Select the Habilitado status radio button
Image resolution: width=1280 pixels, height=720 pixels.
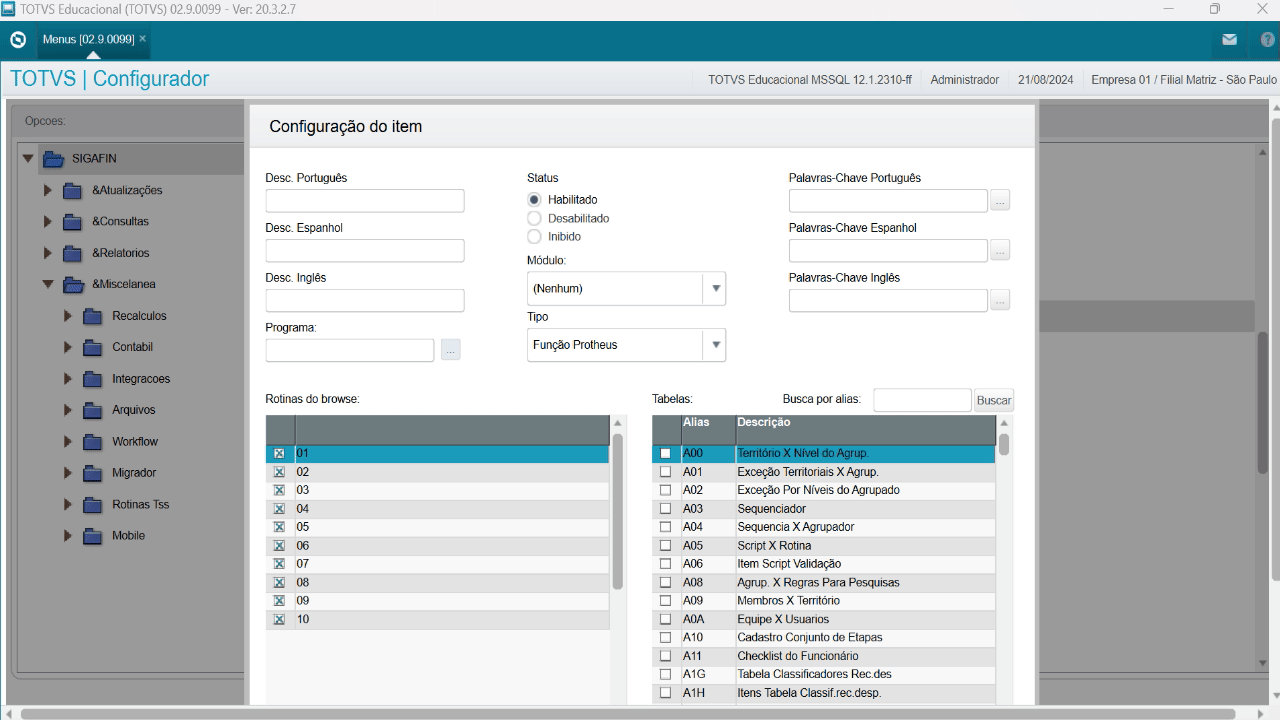point(534,200)
